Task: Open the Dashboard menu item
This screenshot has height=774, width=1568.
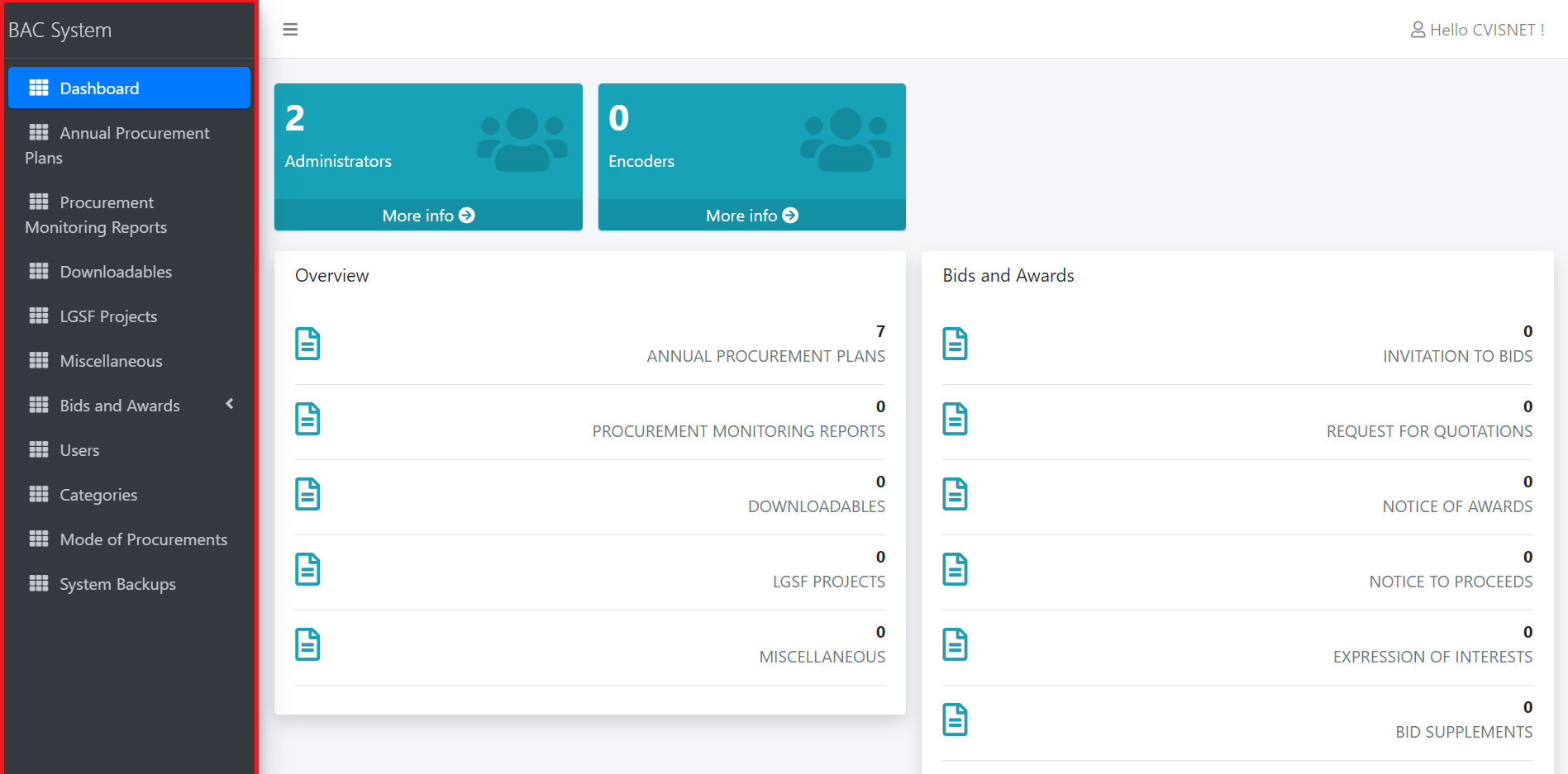Action: click(129, 88)
